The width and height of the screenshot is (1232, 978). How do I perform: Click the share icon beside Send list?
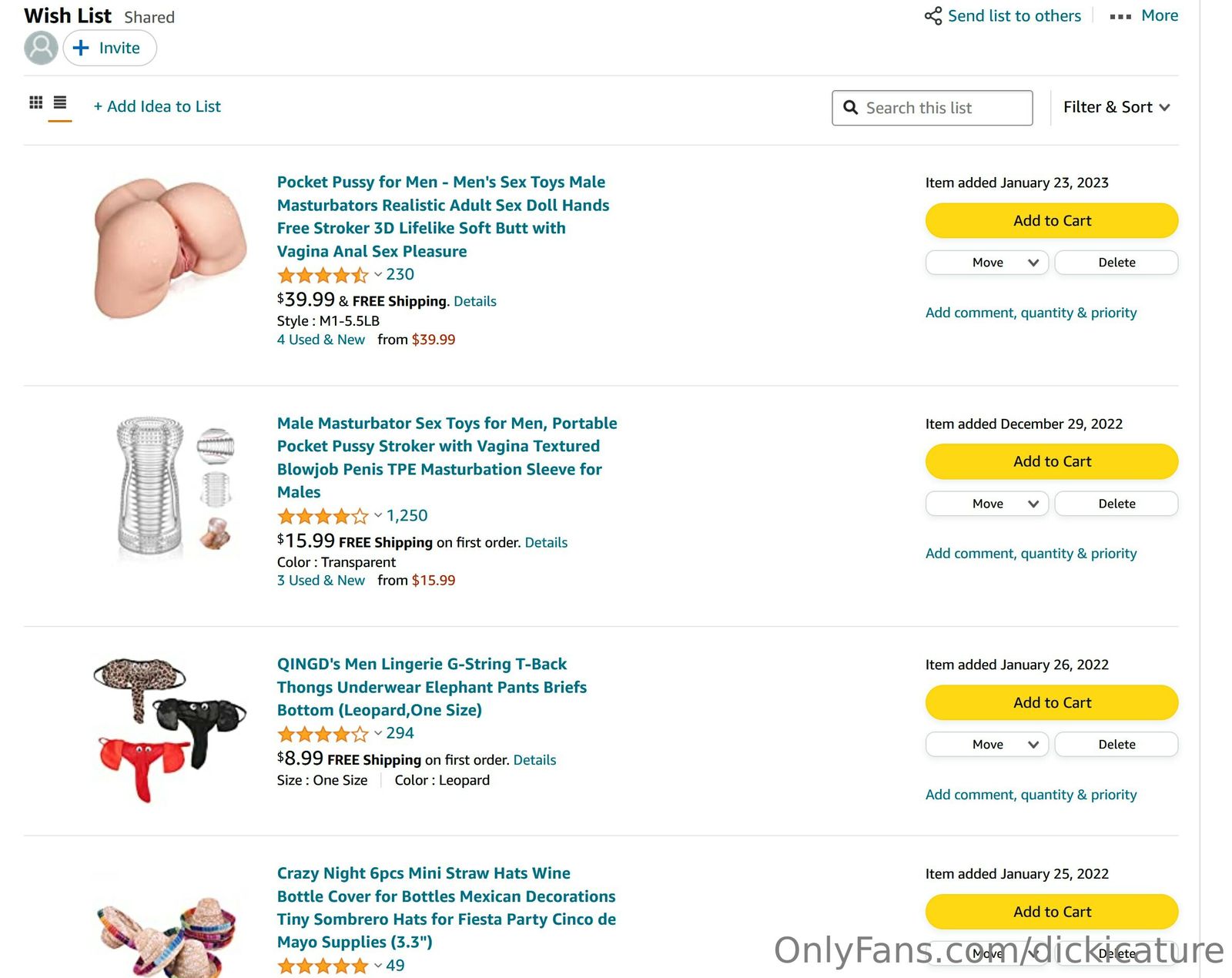[x=933, y=16]
